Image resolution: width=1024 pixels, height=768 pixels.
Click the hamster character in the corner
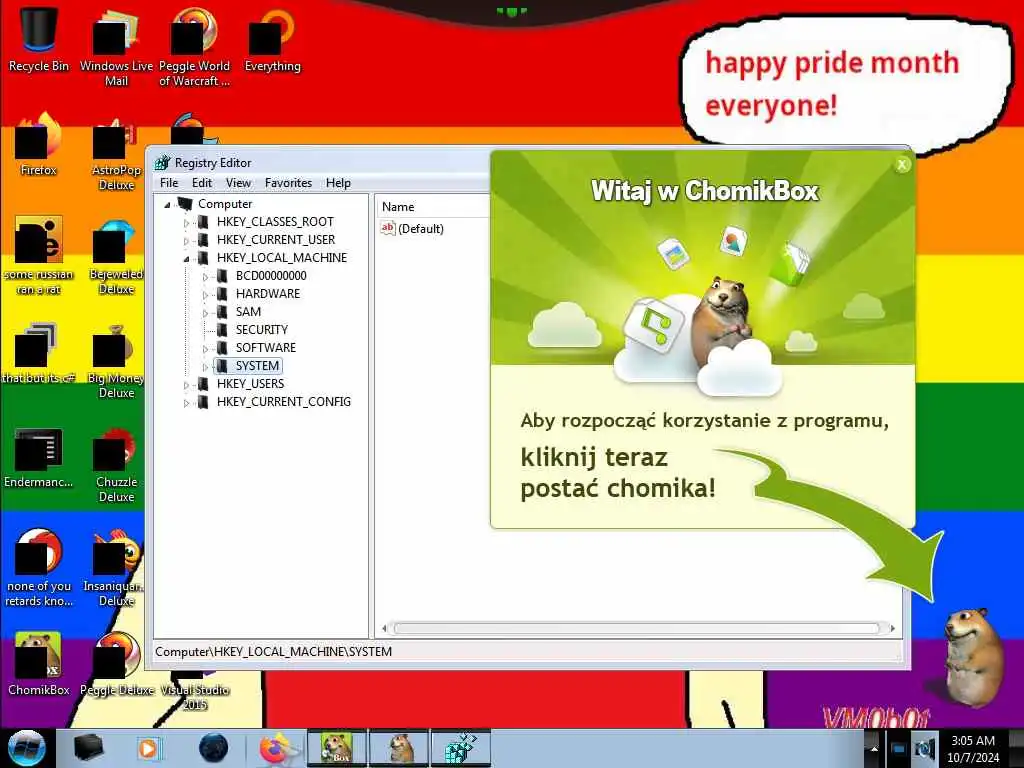tap(973, 656)
